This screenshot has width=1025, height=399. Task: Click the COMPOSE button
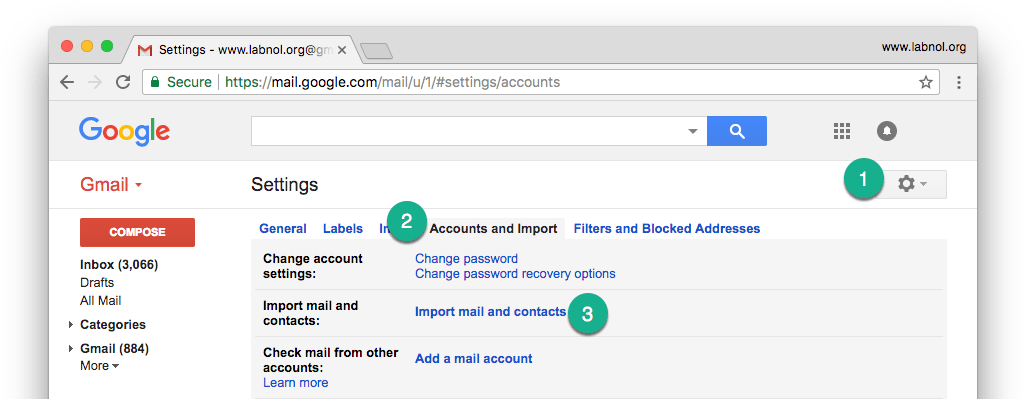[137, 232]
